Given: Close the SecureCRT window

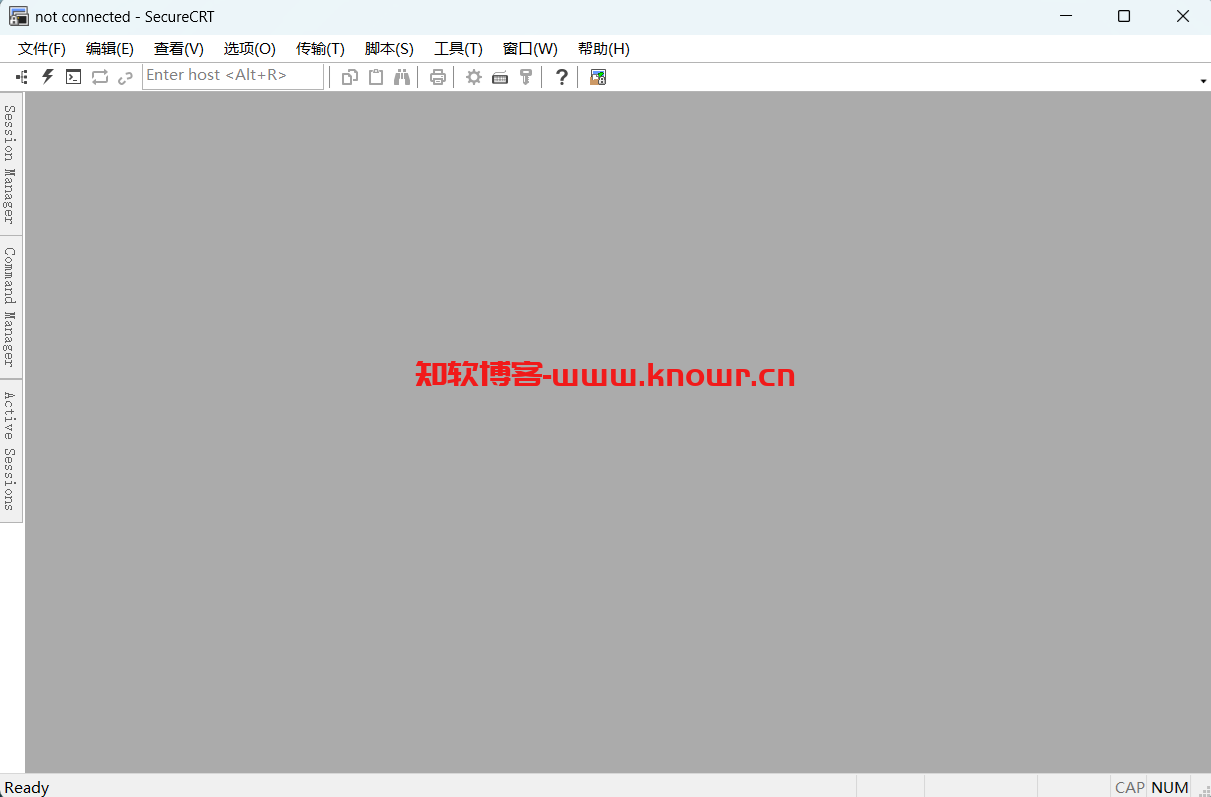Looking at the screenshot, I should click(x=1182, y=16).
